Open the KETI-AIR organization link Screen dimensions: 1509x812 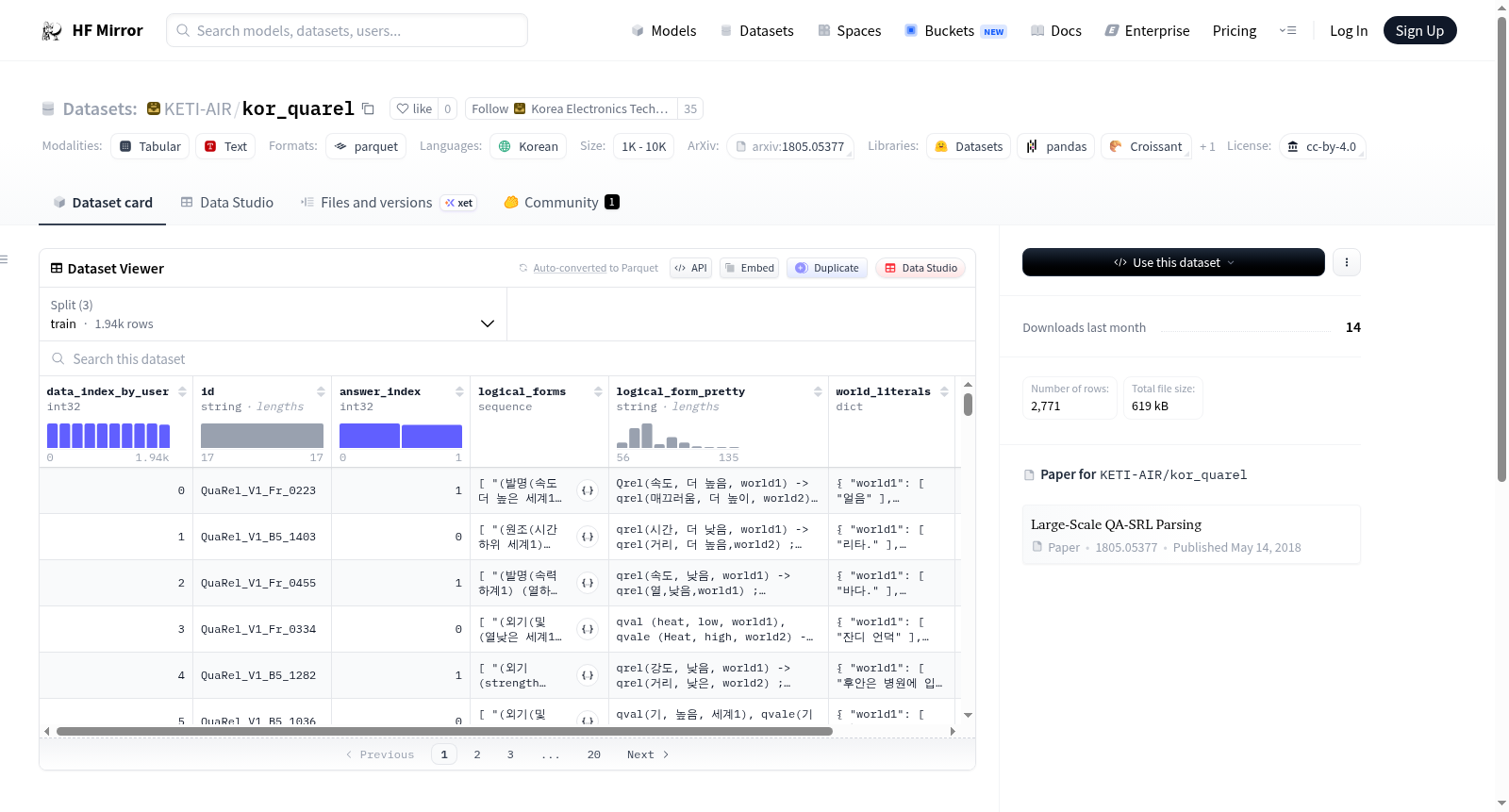198,108
